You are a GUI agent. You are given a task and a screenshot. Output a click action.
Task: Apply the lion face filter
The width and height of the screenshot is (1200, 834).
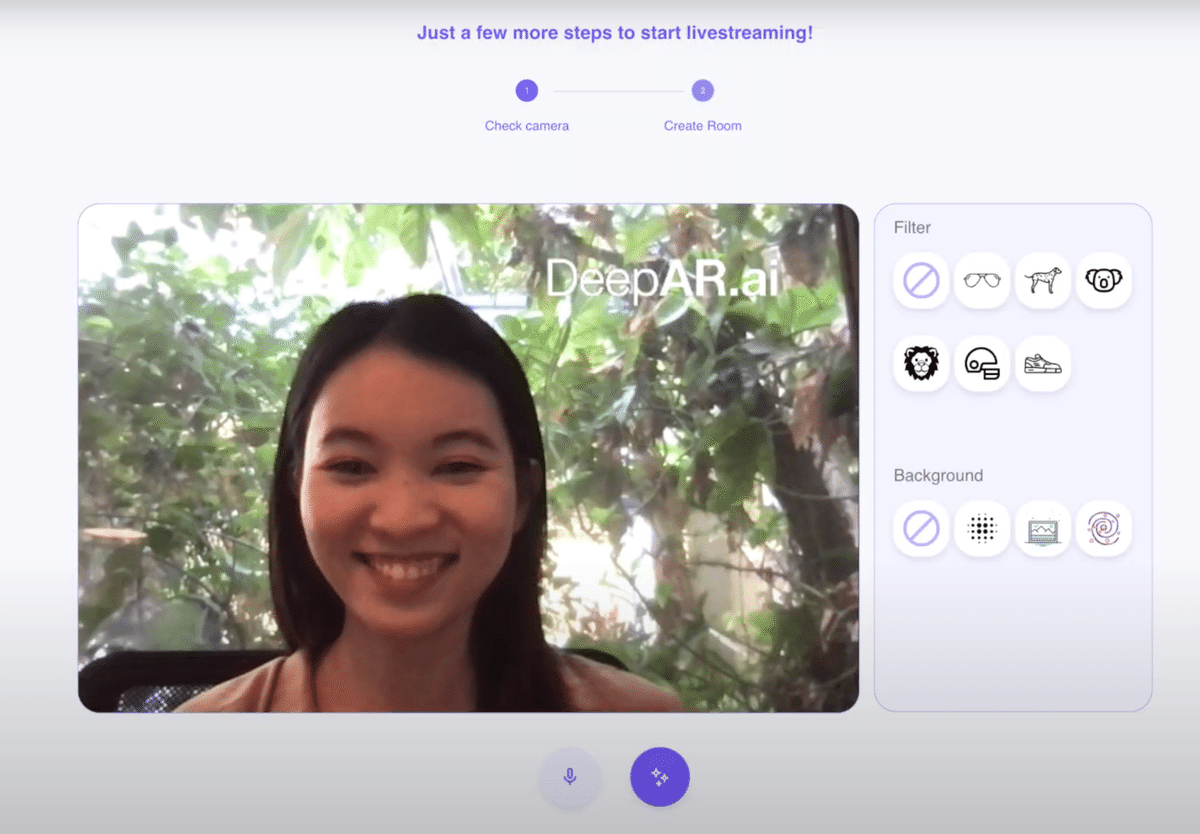coord(921,364)
